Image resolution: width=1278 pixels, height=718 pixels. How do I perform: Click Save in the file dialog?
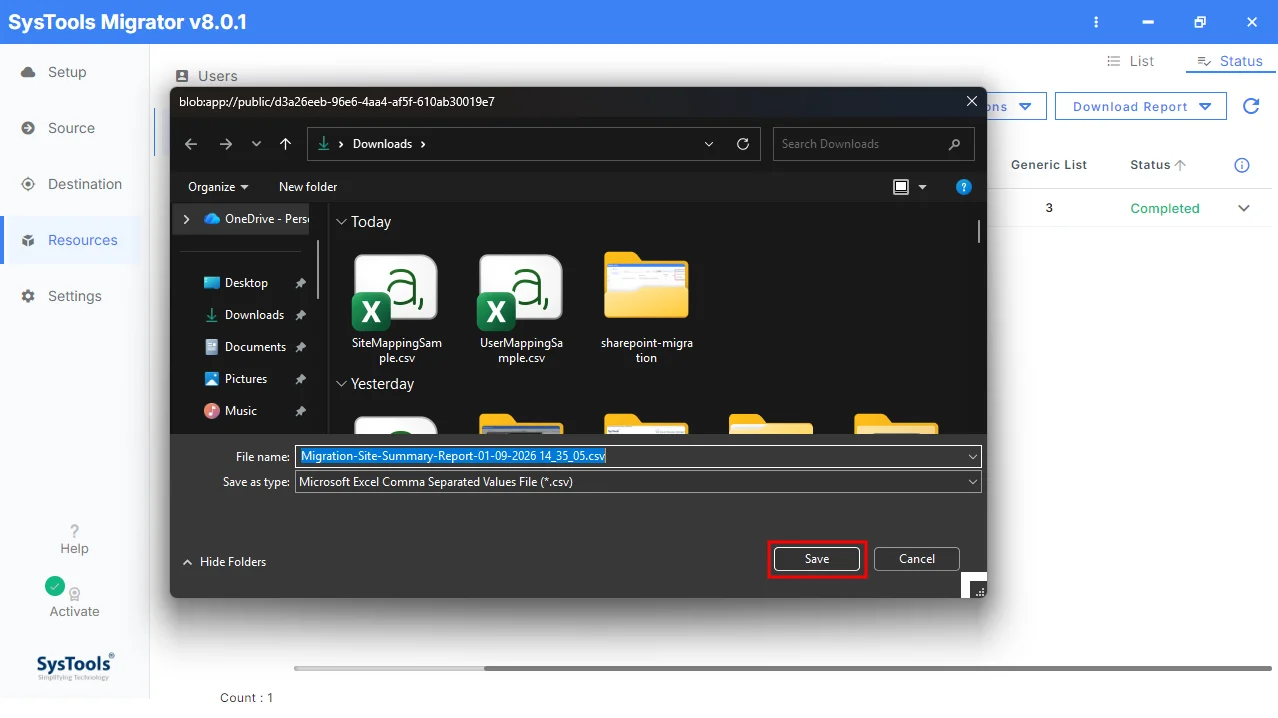pyautogui.click(x=817, y=559)
